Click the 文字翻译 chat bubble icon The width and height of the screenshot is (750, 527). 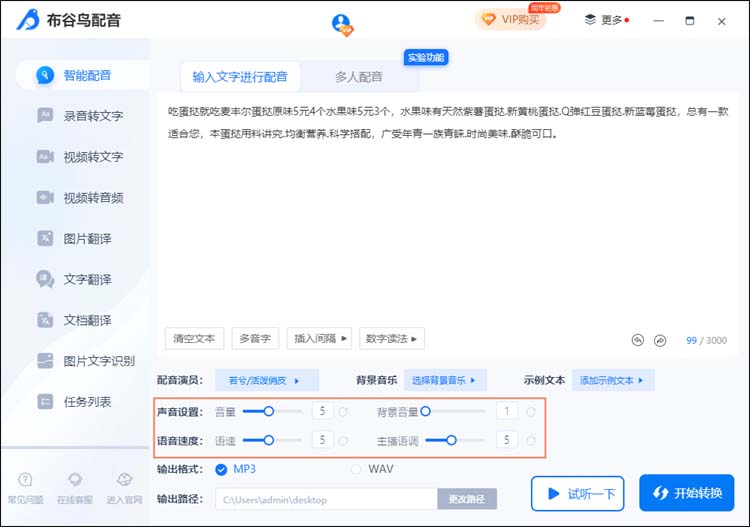[45, 279]
